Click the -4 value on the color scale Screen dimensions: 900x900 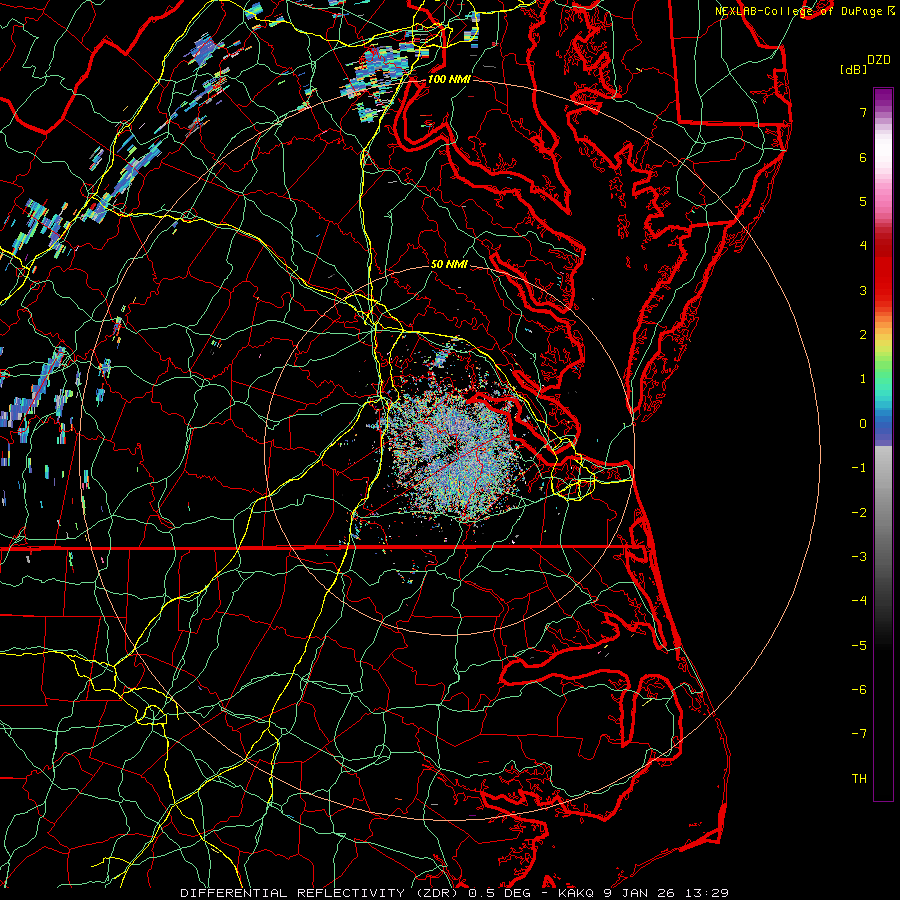(x=859, y=601)
